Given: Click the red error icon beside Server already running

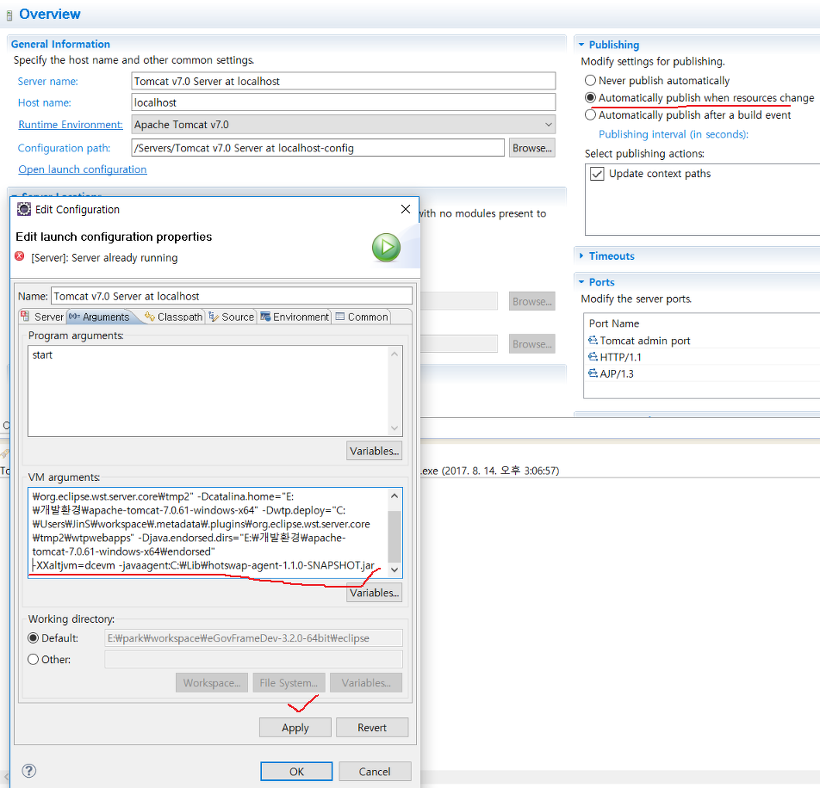Looking at the screenshot, I should coord(19,256).
